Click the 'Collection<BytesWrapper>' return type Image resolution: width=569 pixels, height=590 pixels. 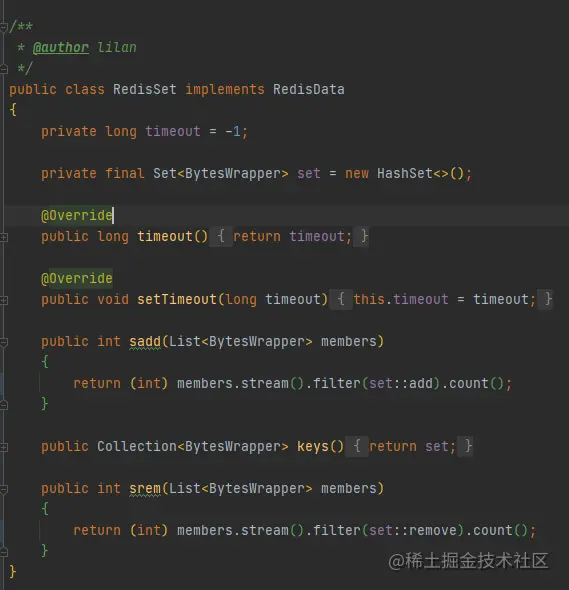click(x=193, y=446)
